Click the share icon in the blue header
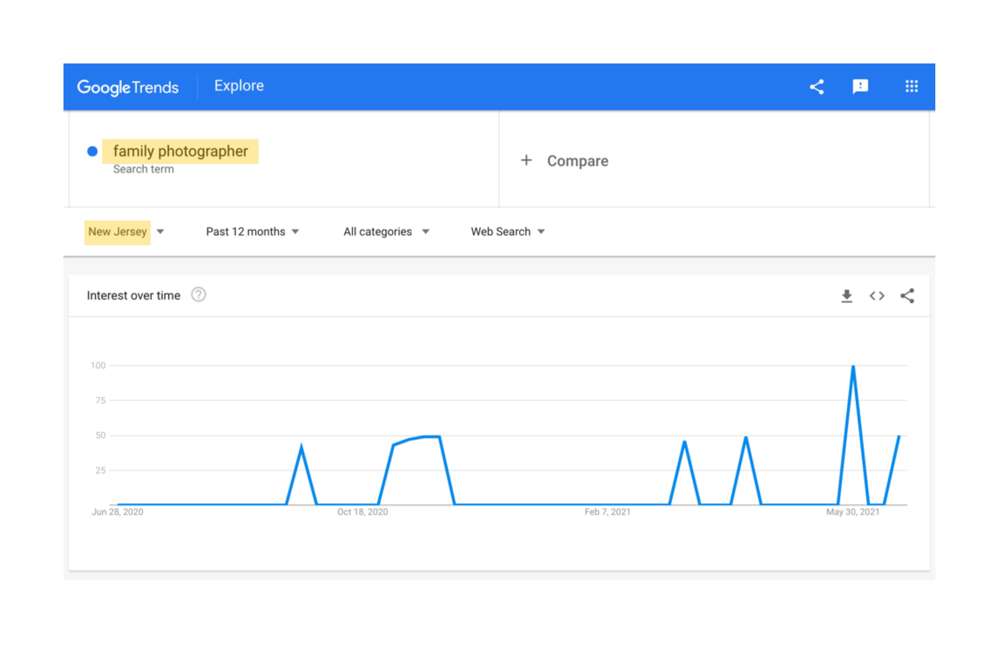 [x=816, y=86]
